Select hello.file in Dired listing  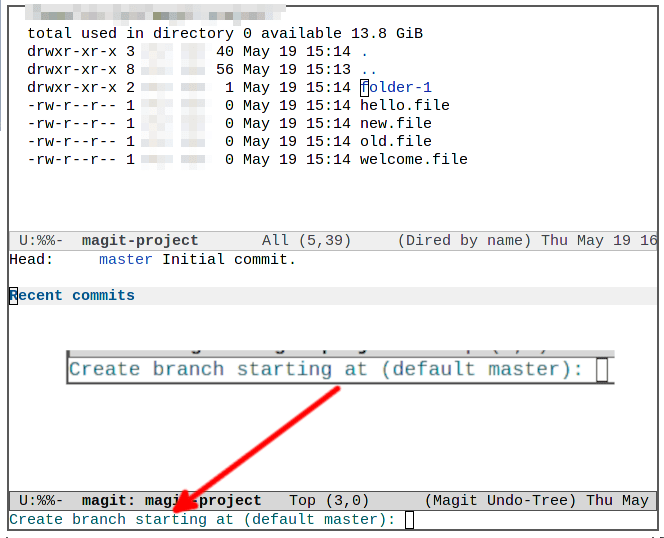tap(405, 105)
